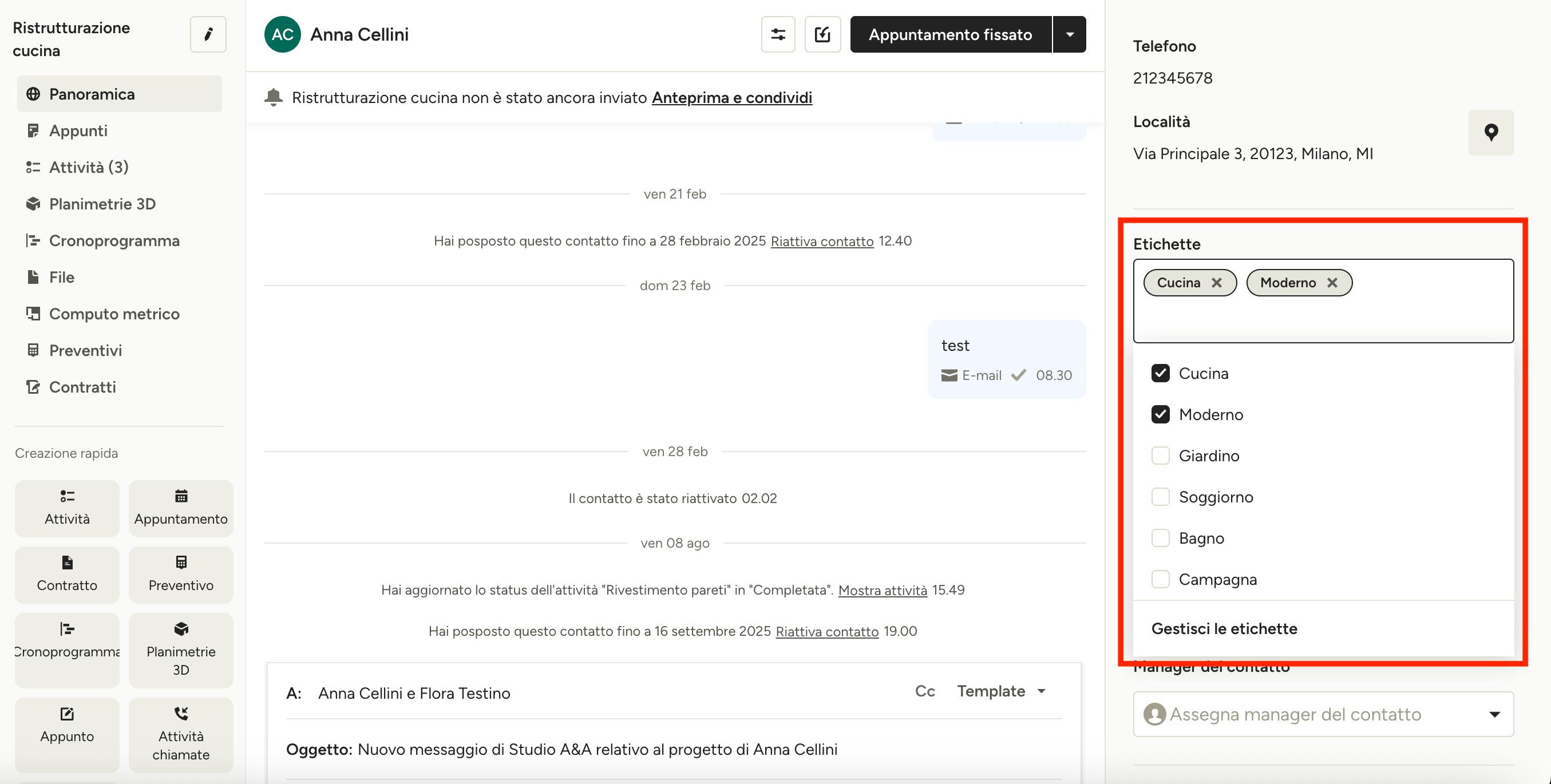Click the AC avatar of Anna Cellini

282,34
